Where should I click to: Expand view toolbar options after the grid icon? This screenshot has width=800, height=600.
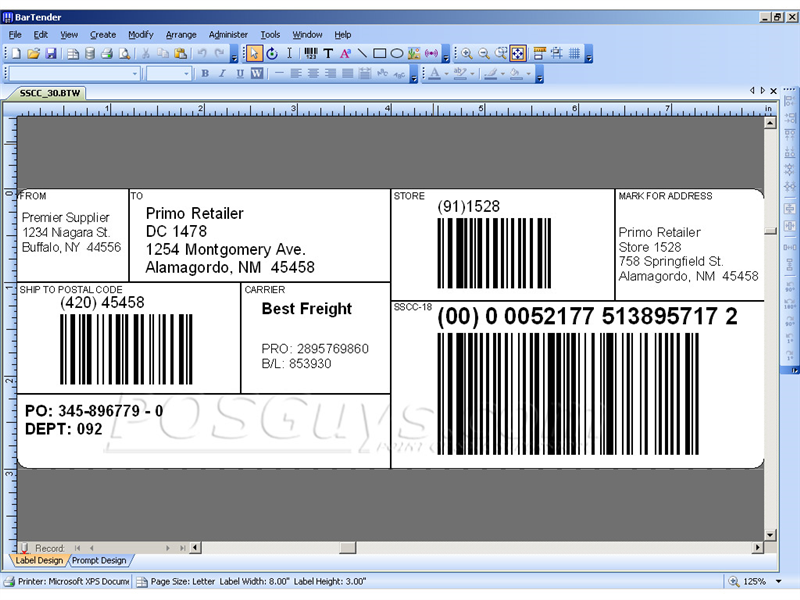tap(589, 54)
